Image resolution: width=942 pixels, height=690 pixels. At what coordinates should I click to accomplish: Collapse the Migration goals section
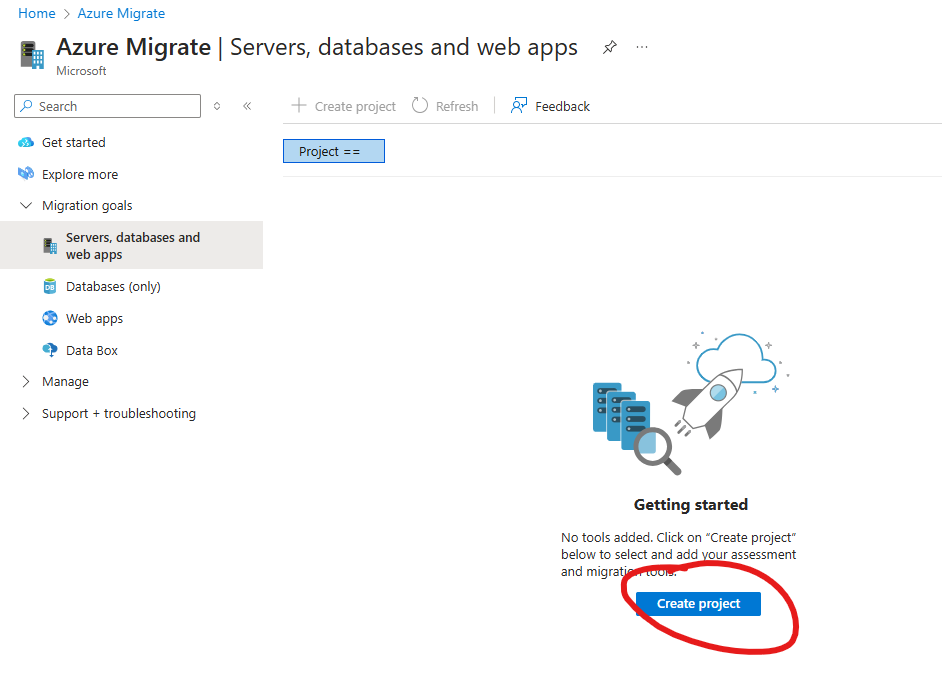click(26, 206)
